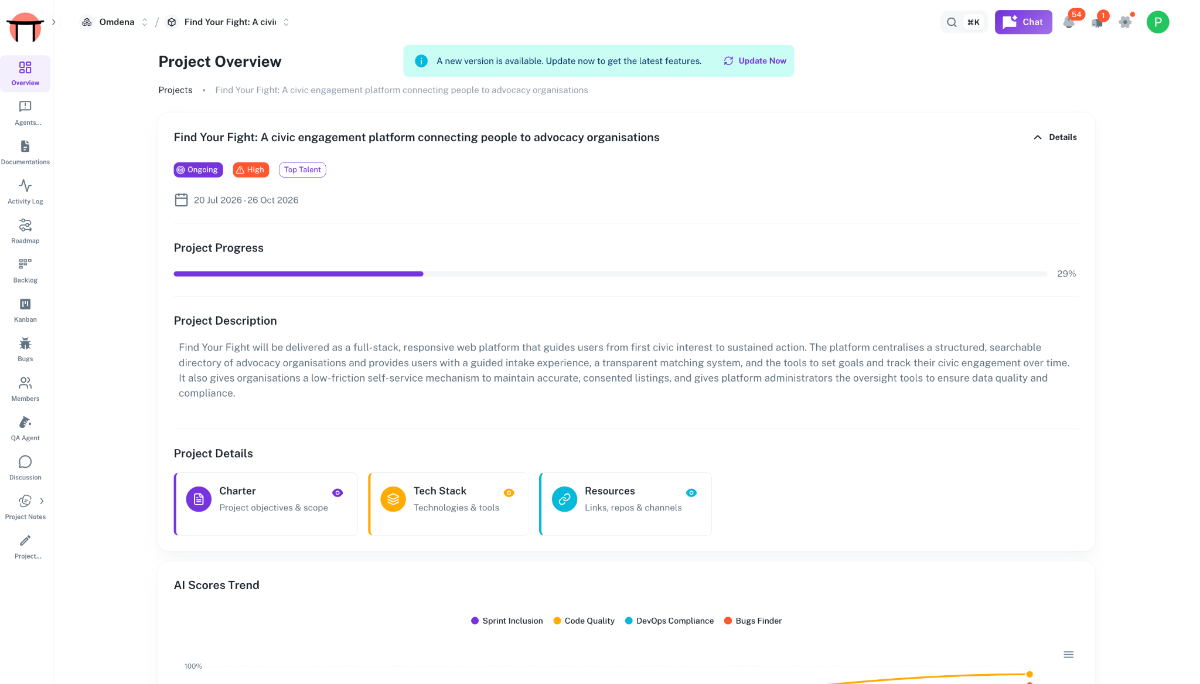Collapse the Details section chevron
The image size is (1200, 684).
(x=1037, y=137)
